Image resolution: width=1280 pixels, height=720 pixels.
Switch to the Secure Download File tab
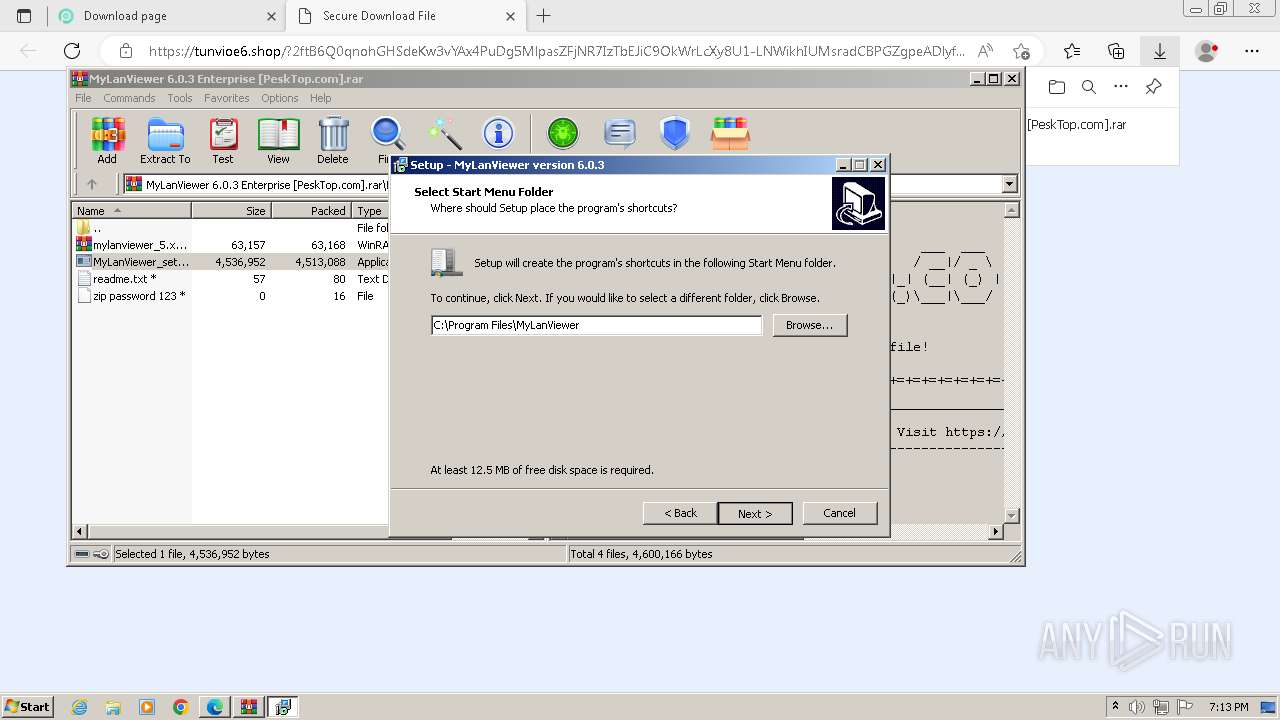pyautogui.click(x=405, y=16)
